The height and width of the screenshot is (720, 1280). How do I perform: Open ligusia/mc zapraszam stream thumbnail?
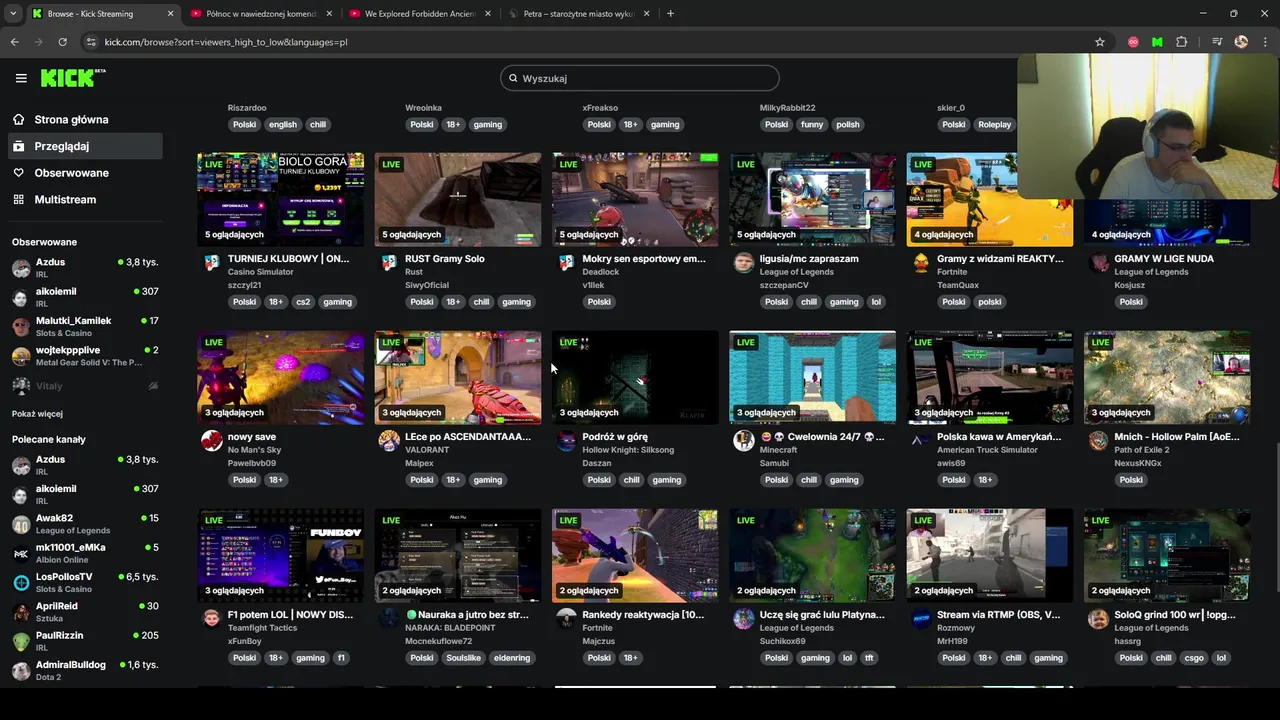click(x=813, y=199)
